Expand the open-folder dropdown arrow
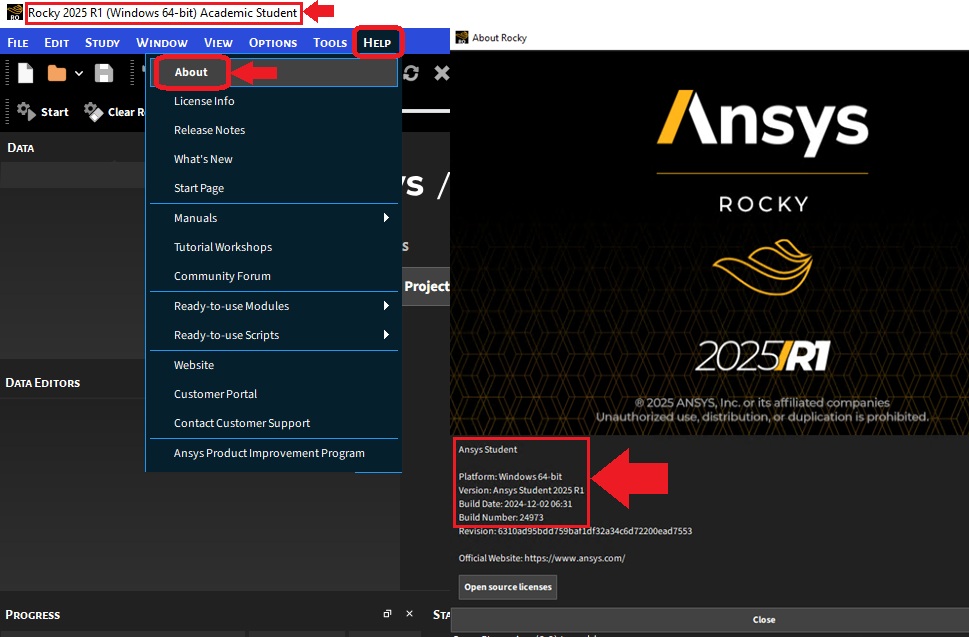The height and width of the screenshot is (637, 969). 79,74
